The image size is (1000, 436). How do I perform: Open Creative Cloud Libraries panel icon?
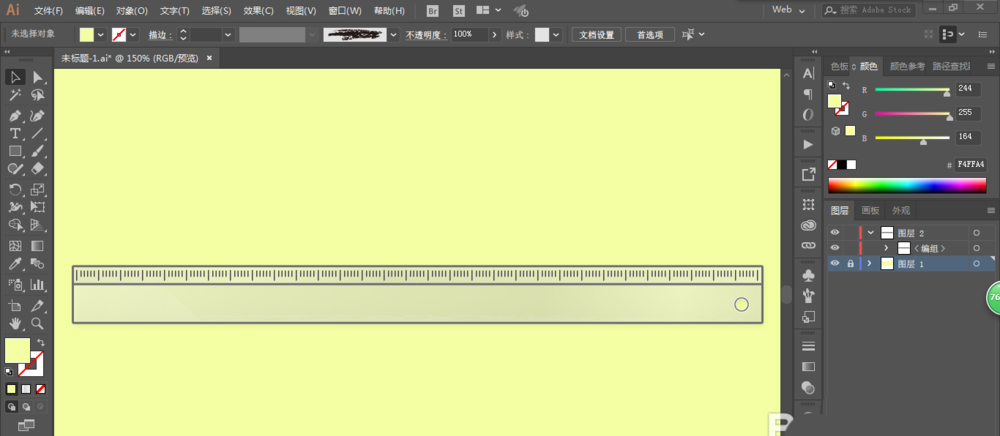(x=808, y=225)
